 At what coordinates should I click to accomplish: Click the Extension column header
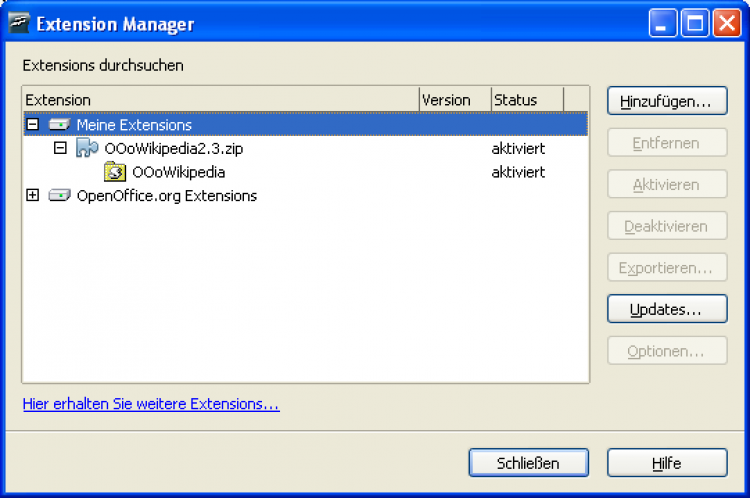point(220,100)
